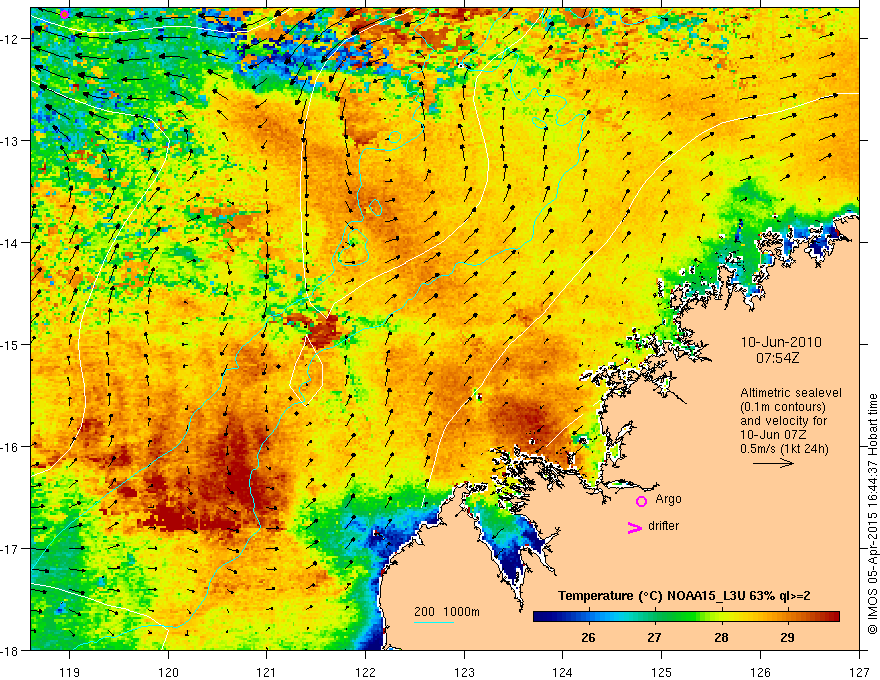This screenshot has width=880, height=680.
Task: Click the '(0.1m contours)' caption line
Action: pos(783,407)
